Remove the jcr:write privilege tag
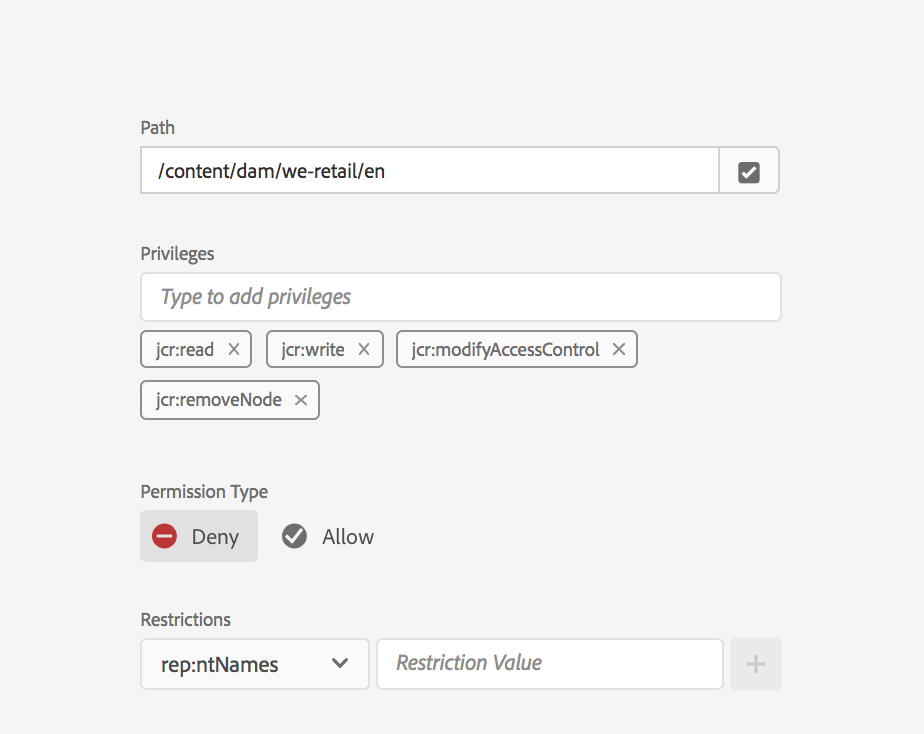Viewport: 924px width, 734px height. pos(364,349)
